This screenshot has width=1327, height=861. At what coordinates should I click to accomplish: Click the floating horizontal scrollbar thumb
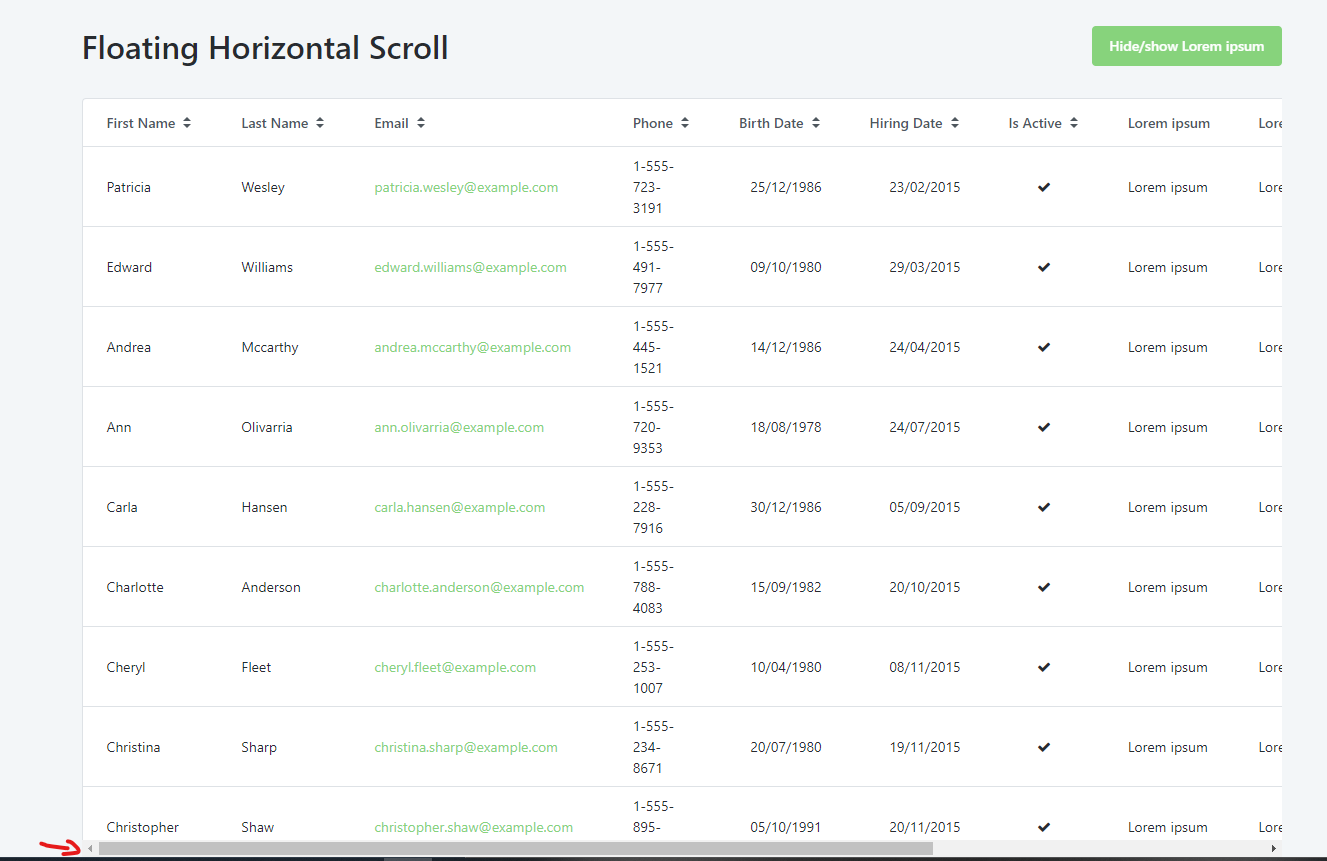click(515, 848)
